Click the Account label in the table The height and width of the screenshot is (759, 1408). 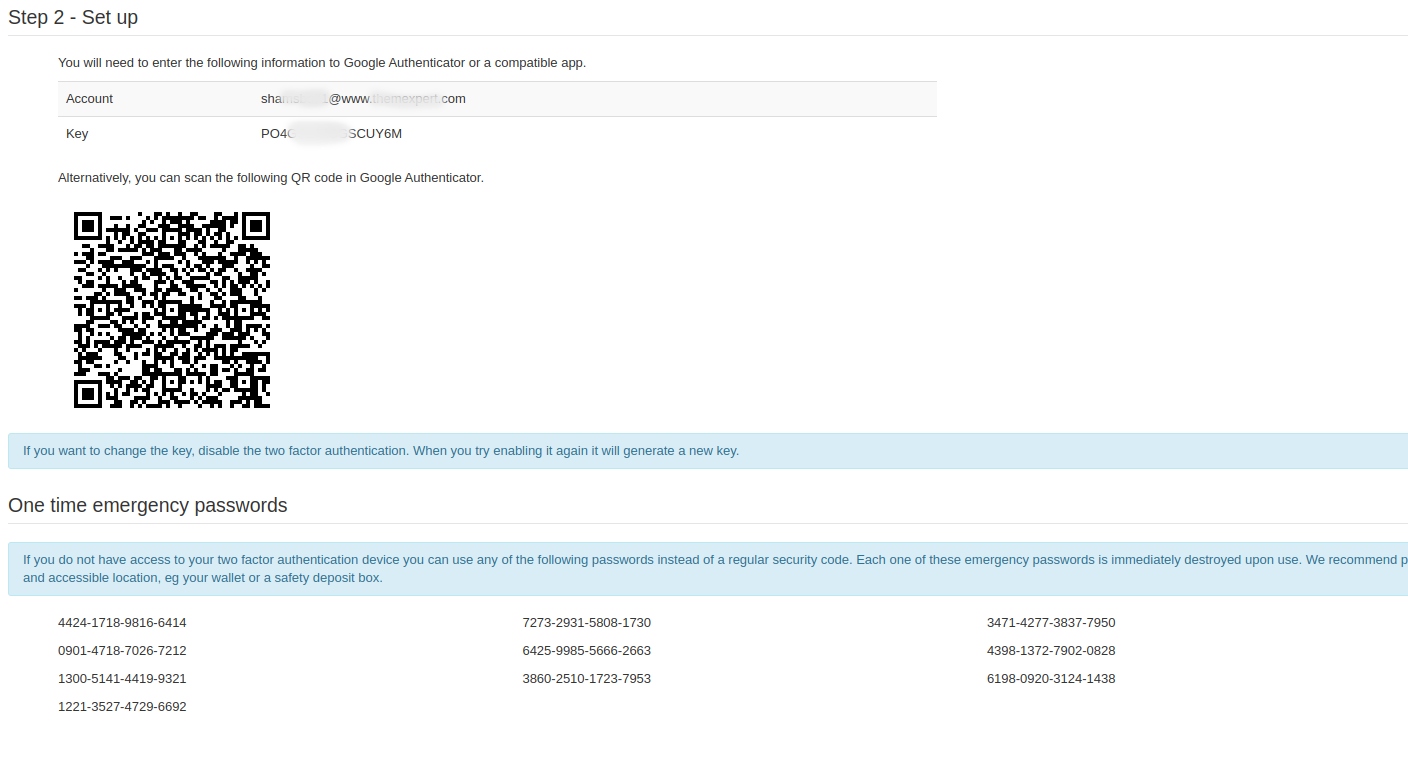point(89,98)
